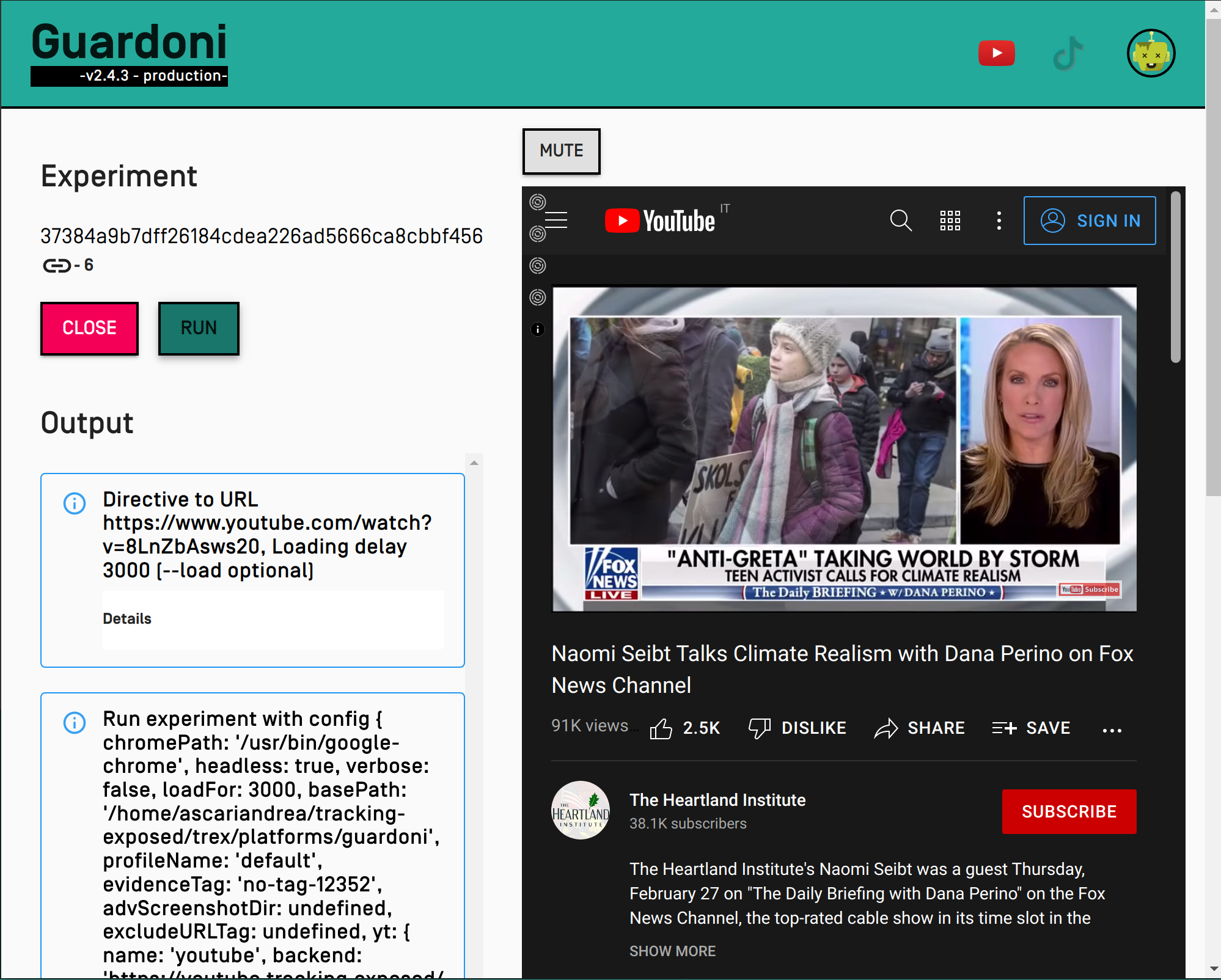Image resolution: width=1221 pixels, height=980 pixels.
Task: Toggle the MUTE button
Action: 561,151
